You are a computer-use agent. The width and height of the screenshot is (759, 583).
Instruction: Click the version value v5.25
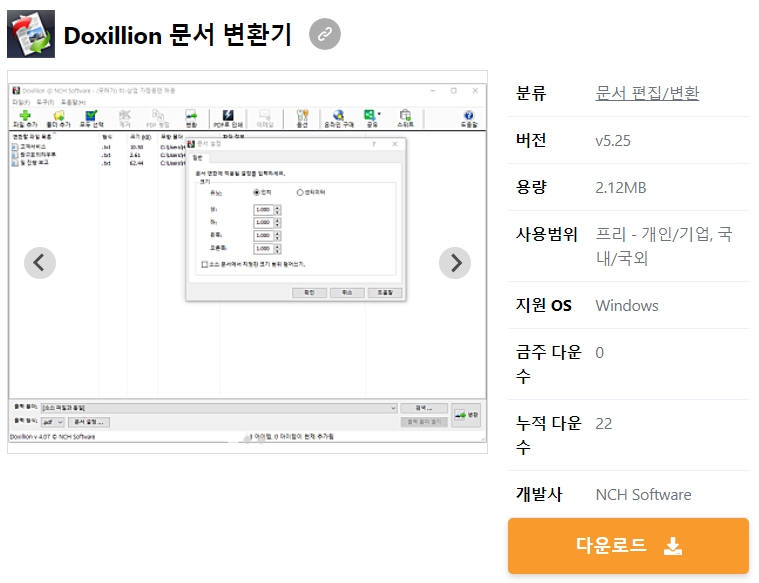coord(613,140)
